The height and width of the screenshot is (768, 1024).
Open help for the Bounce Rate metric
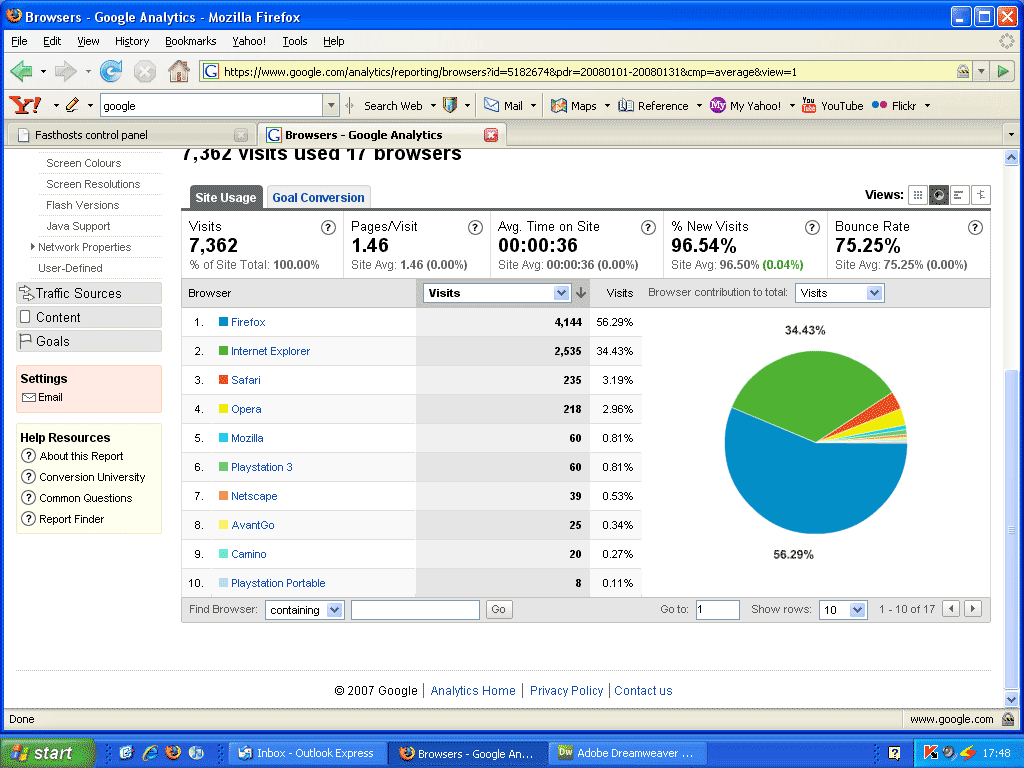pos(975,227)
